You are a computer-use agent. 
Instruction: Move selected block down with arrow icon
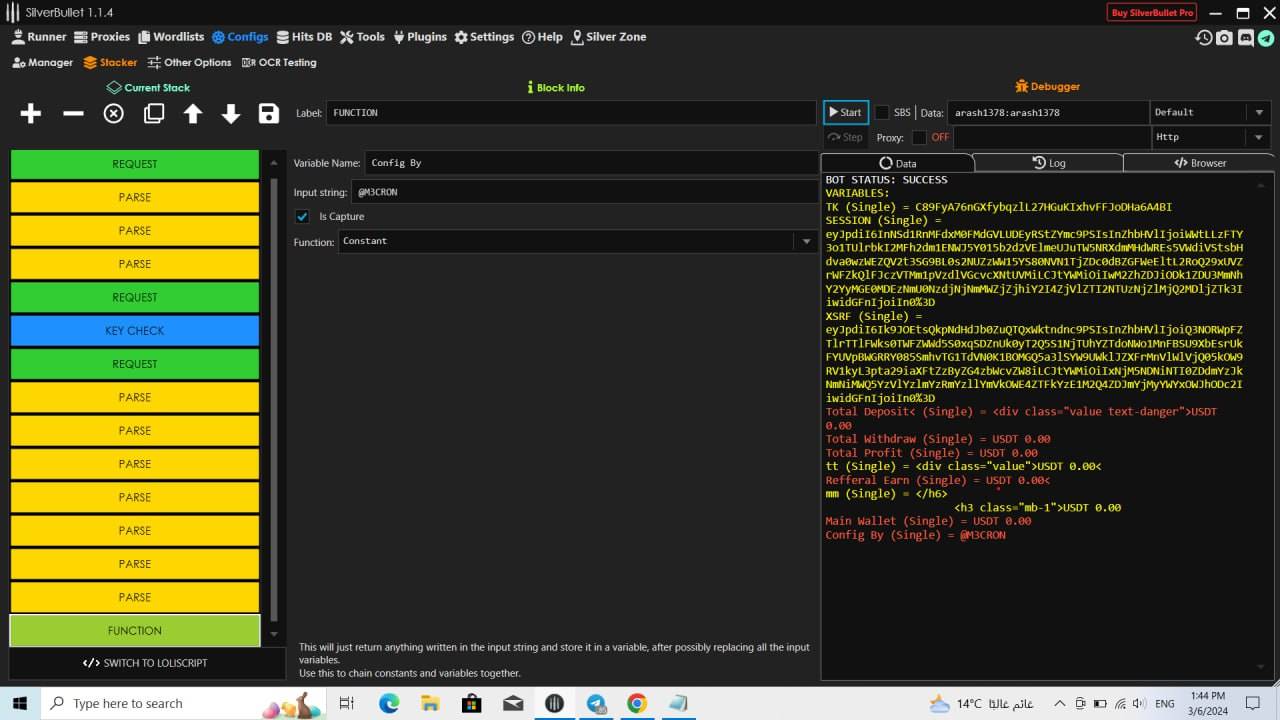click(x=231, y=114)
